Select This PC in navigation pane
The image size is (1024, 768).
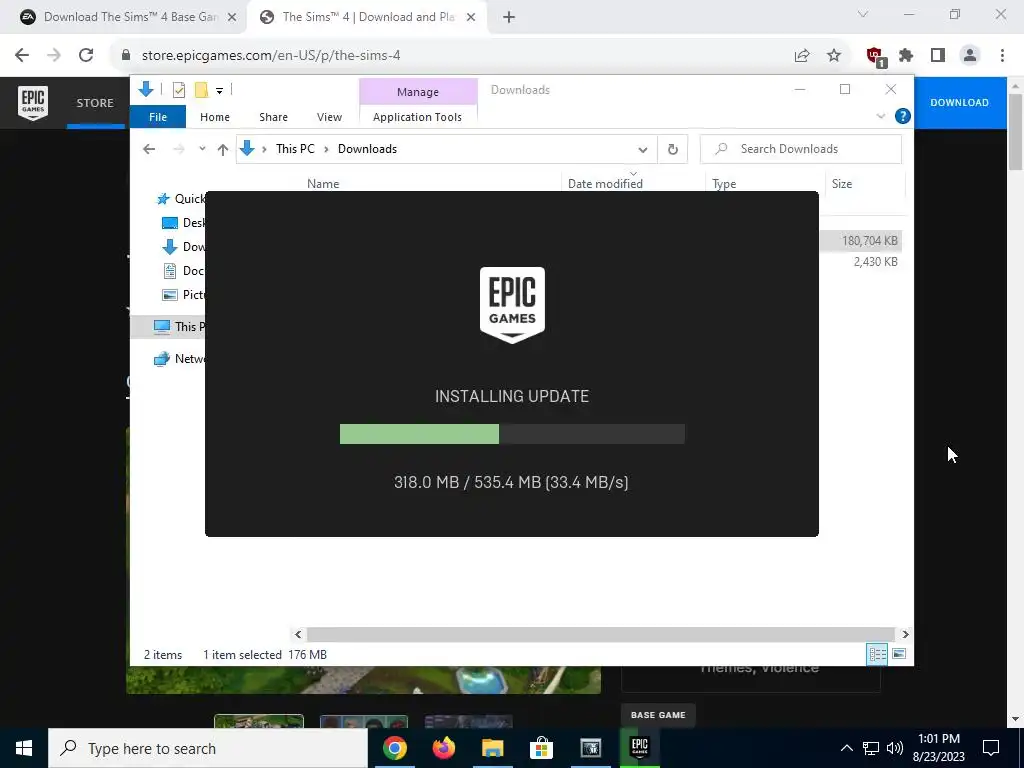point(180,327)
